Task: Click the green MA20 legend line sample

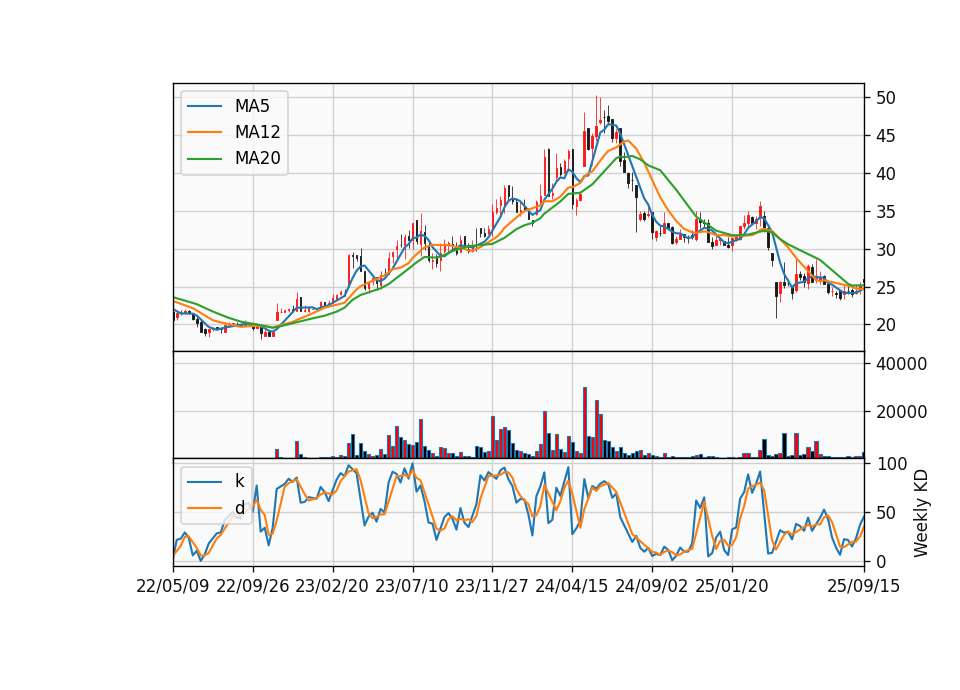Action: pos(204,158)
